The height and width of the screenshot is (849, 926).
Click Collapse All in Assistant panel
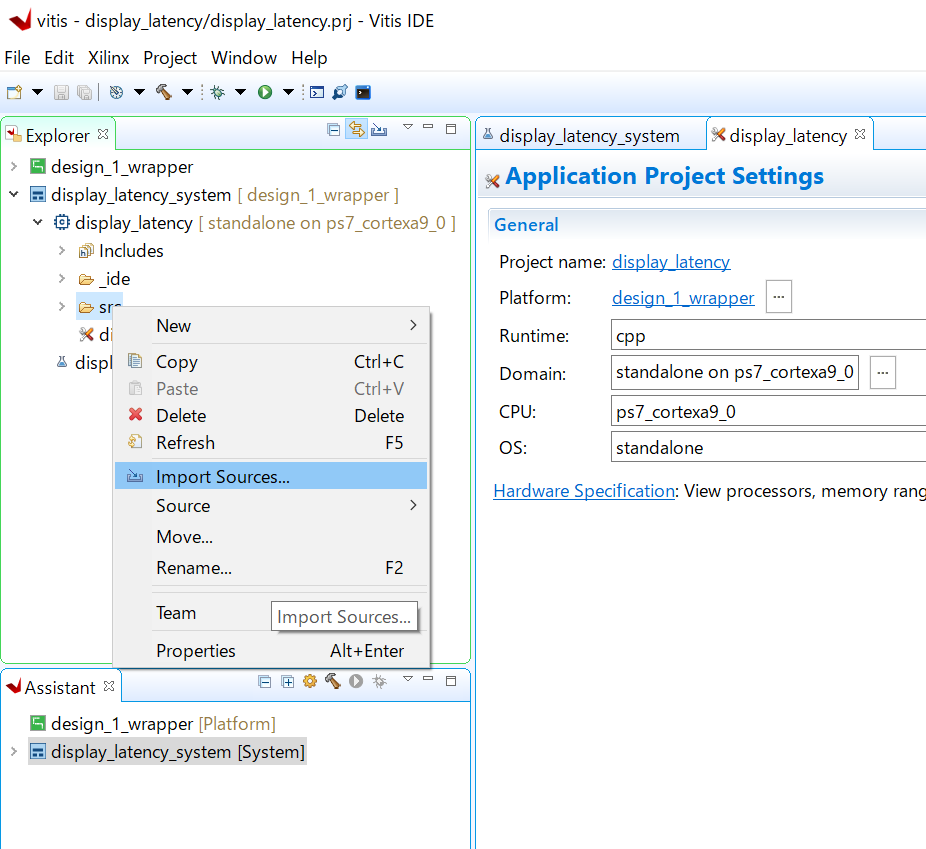[265, 682]
